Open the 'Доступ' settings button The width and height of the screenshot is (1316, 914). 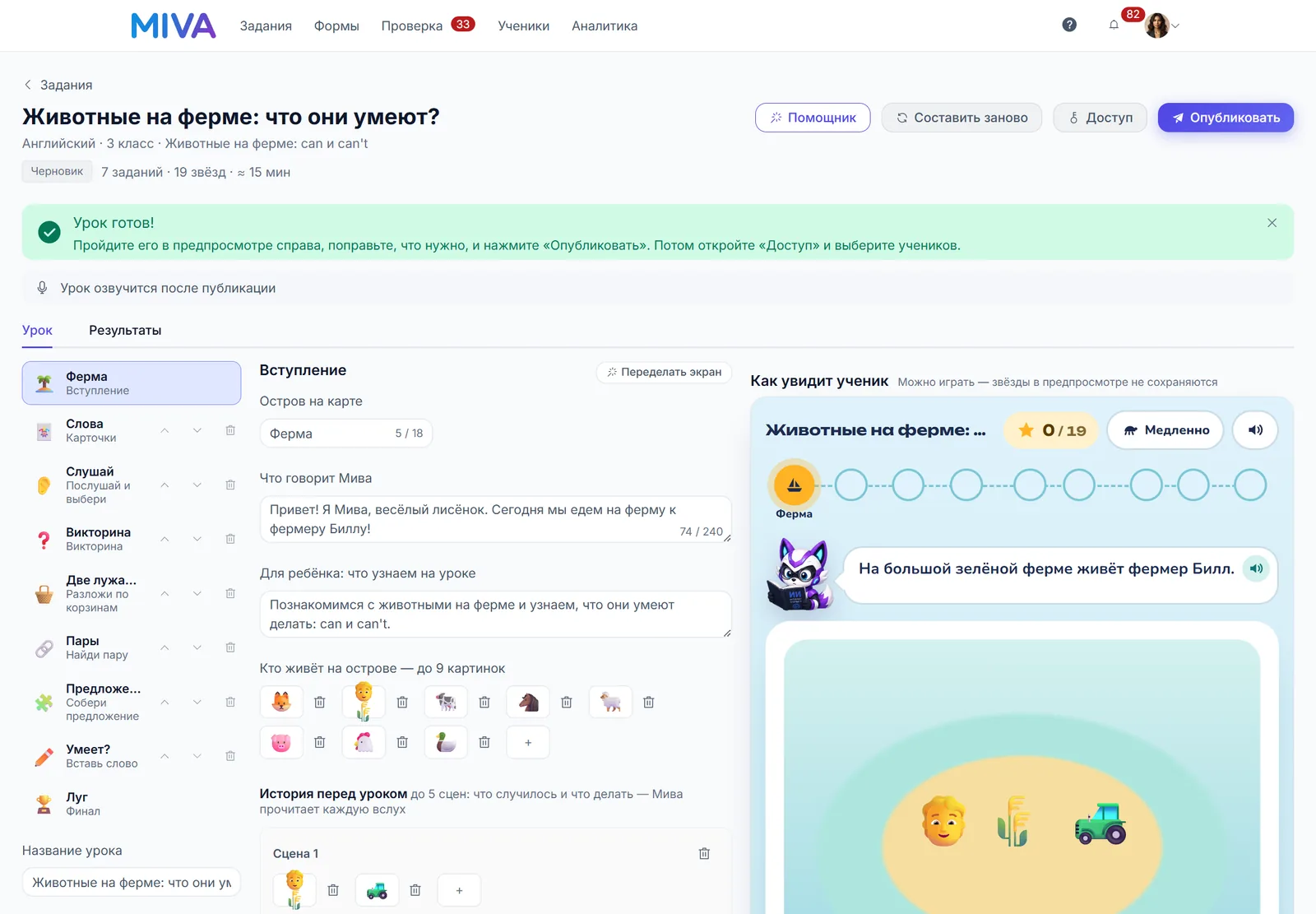click(1100, 118)
